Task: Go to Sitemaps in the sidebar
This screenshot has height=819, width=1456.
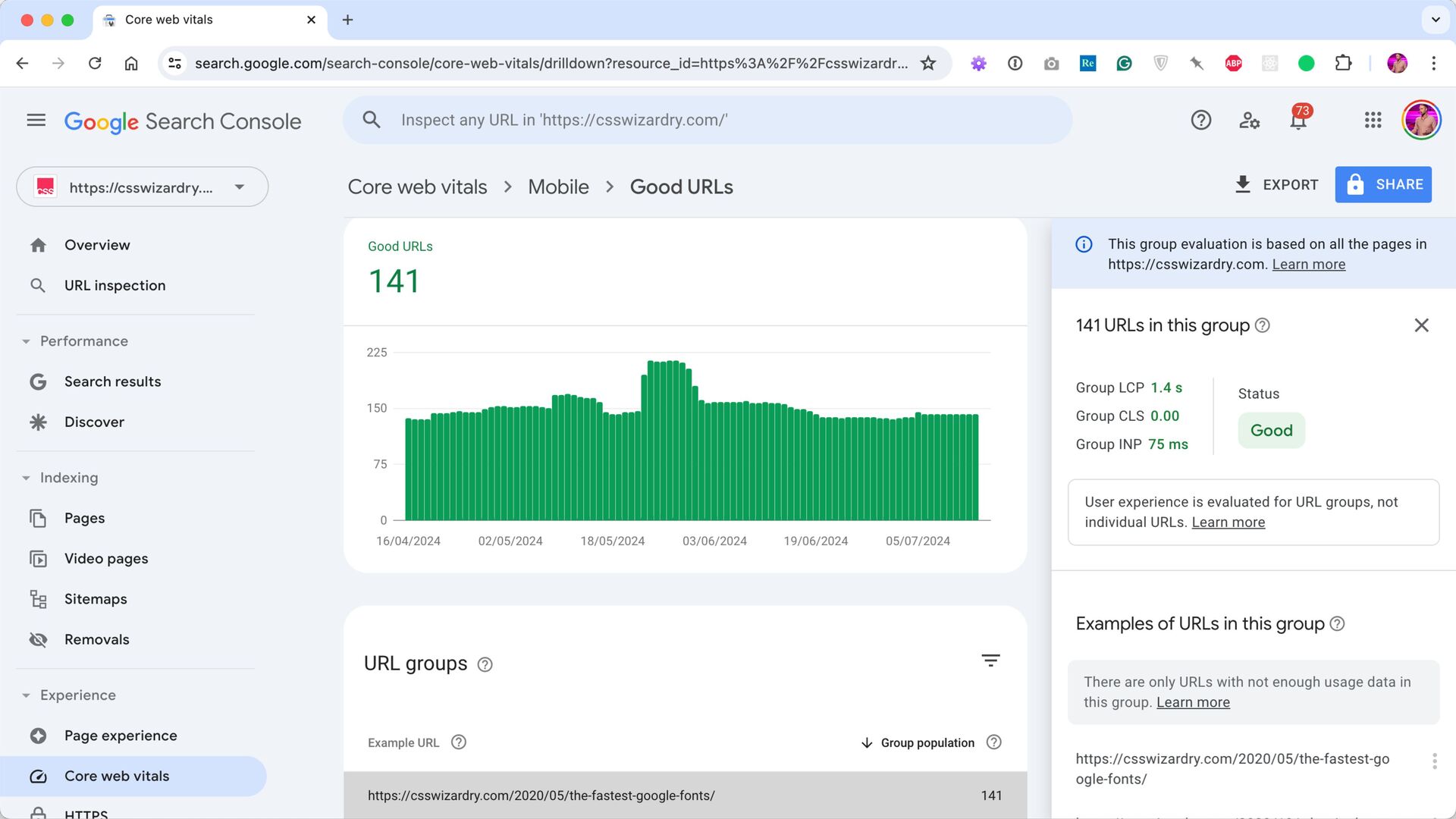Action: [x=96, y=599]
